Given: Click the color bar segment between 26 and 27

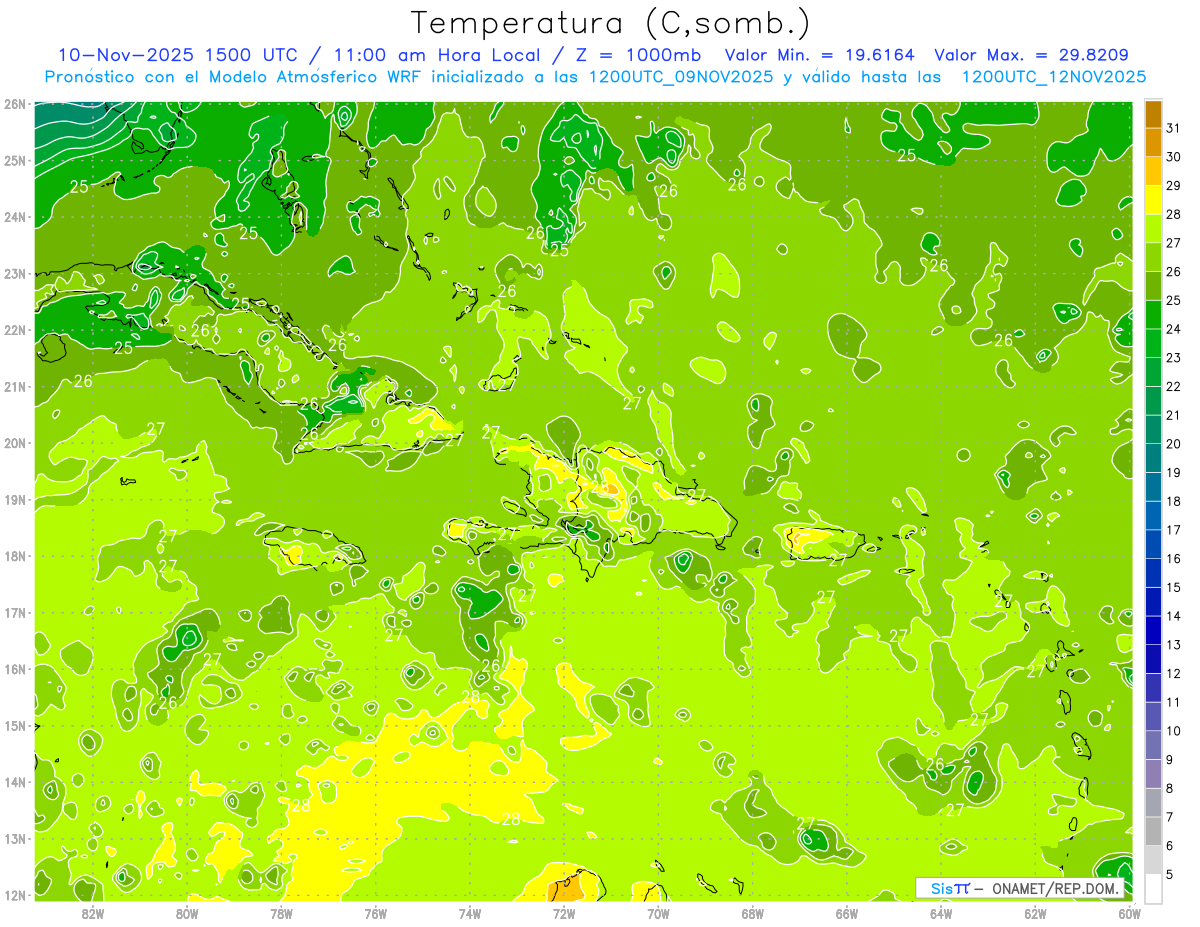Looking at the screenshot, I should click(x=1153, y=258).
